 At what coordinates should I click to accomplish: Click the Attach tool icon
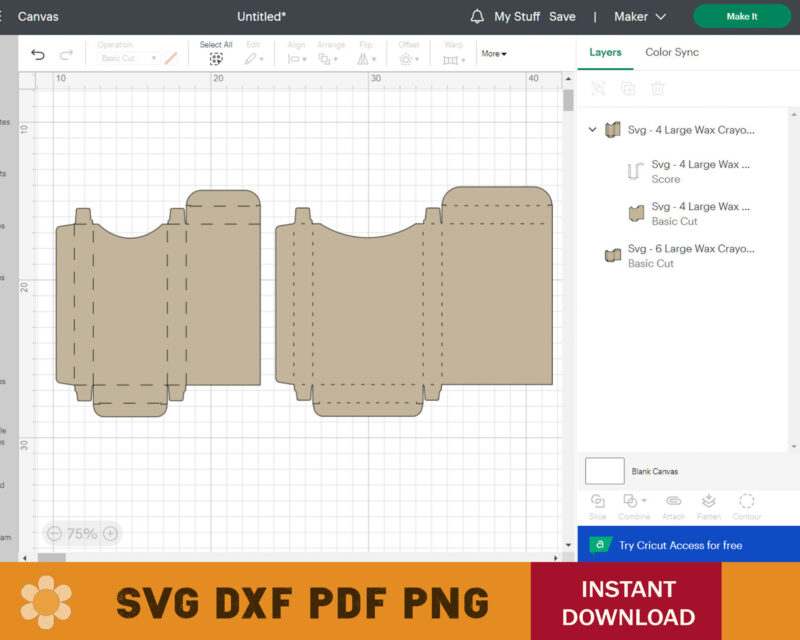[673, 501]
